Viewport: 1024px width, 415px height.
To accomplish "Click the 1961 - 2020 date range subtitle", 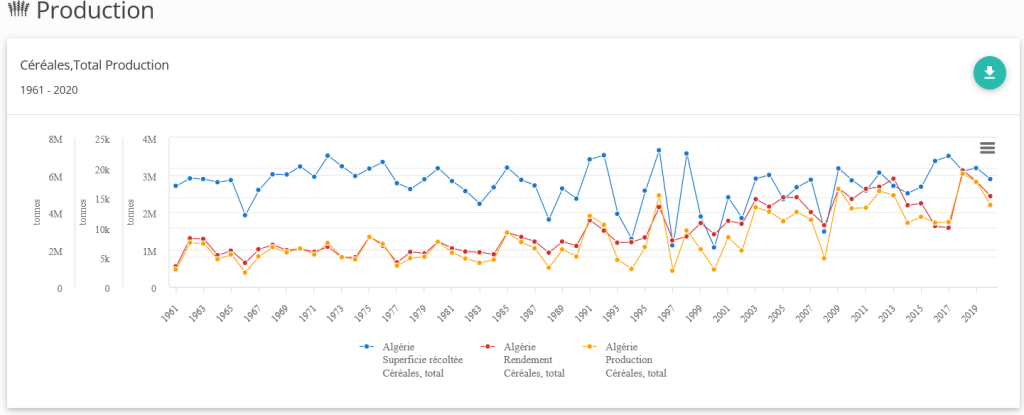I will 49,90.
